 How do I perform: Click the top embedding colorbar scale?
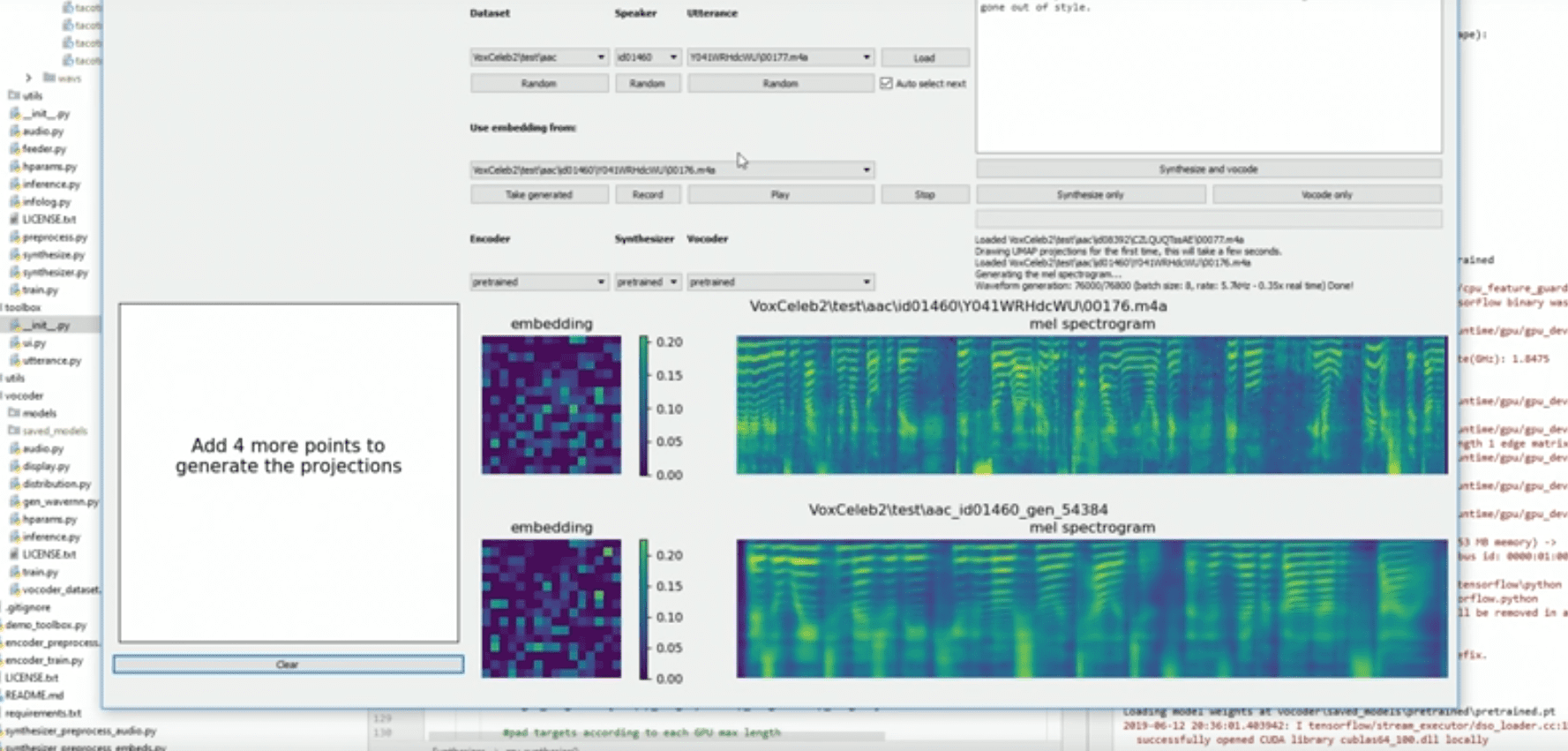tap(643, 405)
